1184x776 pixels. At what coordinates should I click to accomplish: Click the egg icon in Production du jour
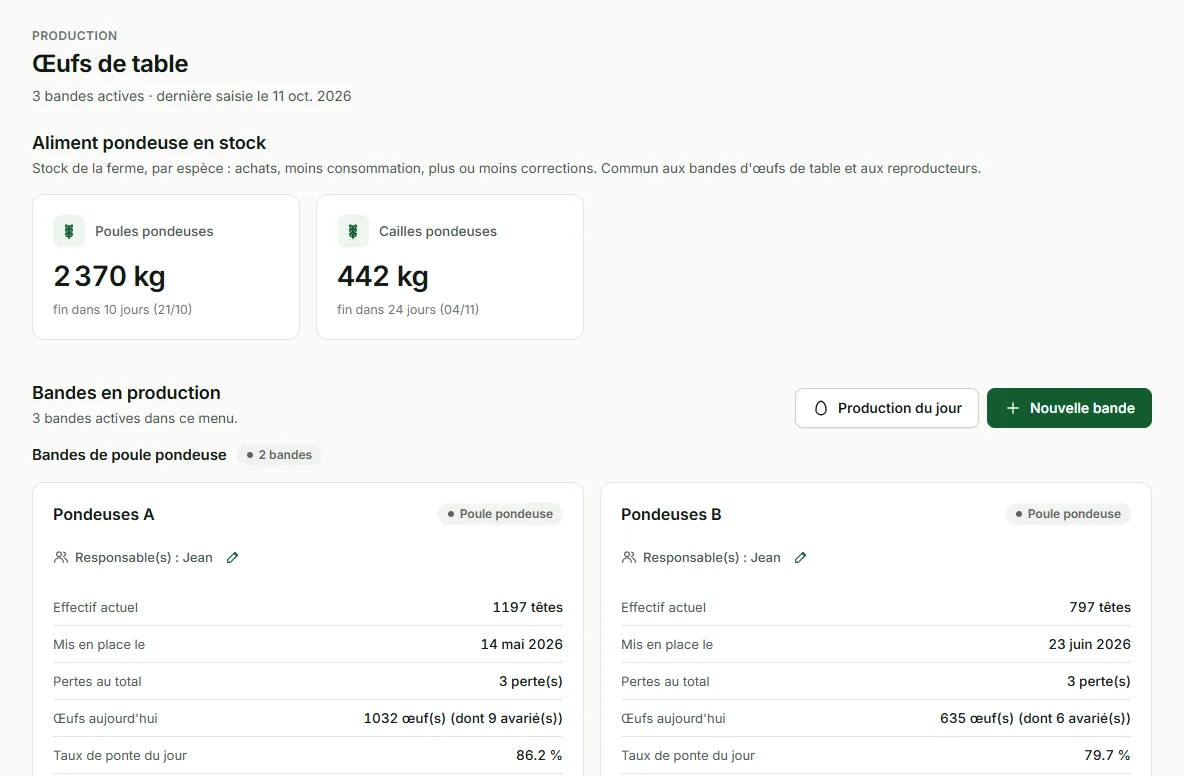point(821,408)
